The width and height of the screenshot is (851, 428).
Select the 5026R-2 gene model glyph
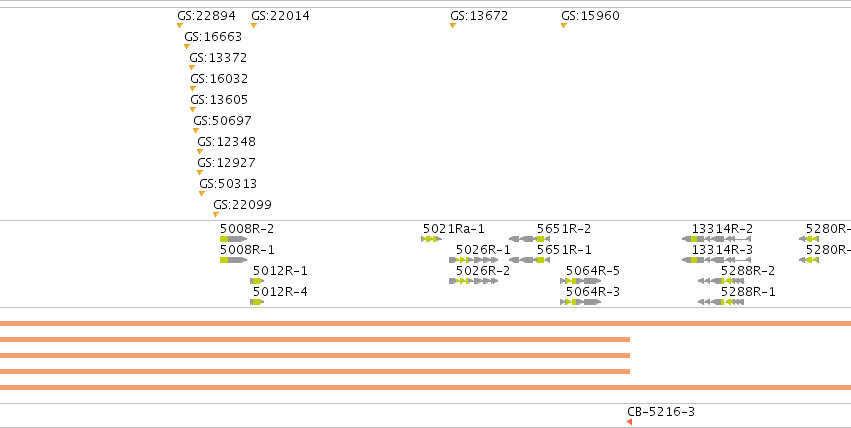473,281
